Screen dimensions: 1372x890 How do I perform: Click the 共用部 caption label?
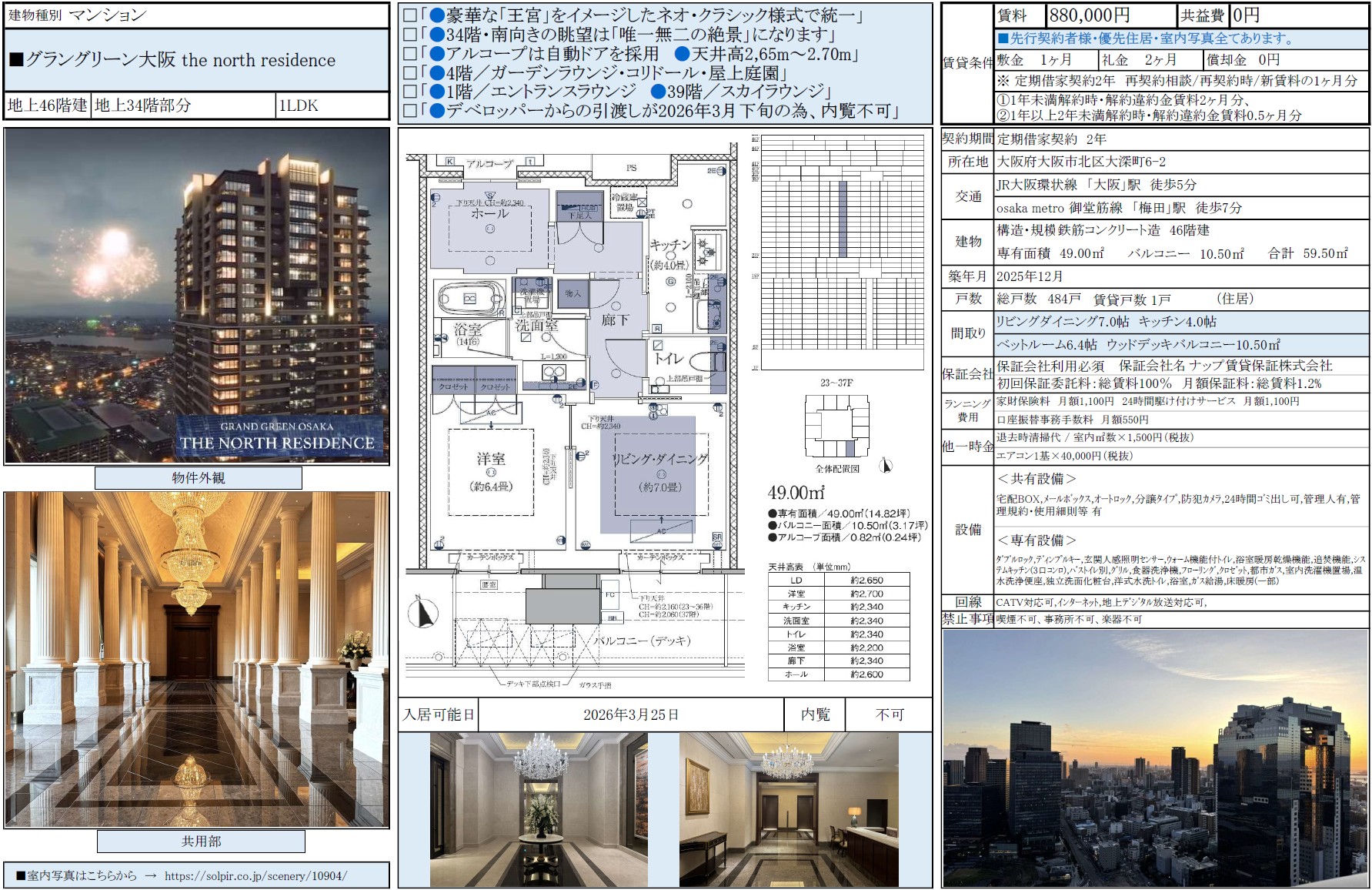click(201, 841)
